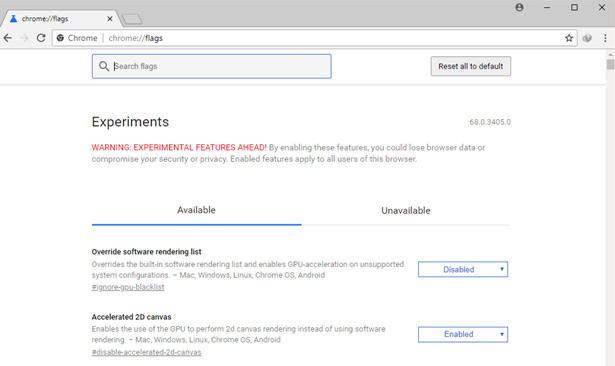Click the Chrome site info icon in address bar
The height and width of the screenshot is (366, 615).
[60, 38]
